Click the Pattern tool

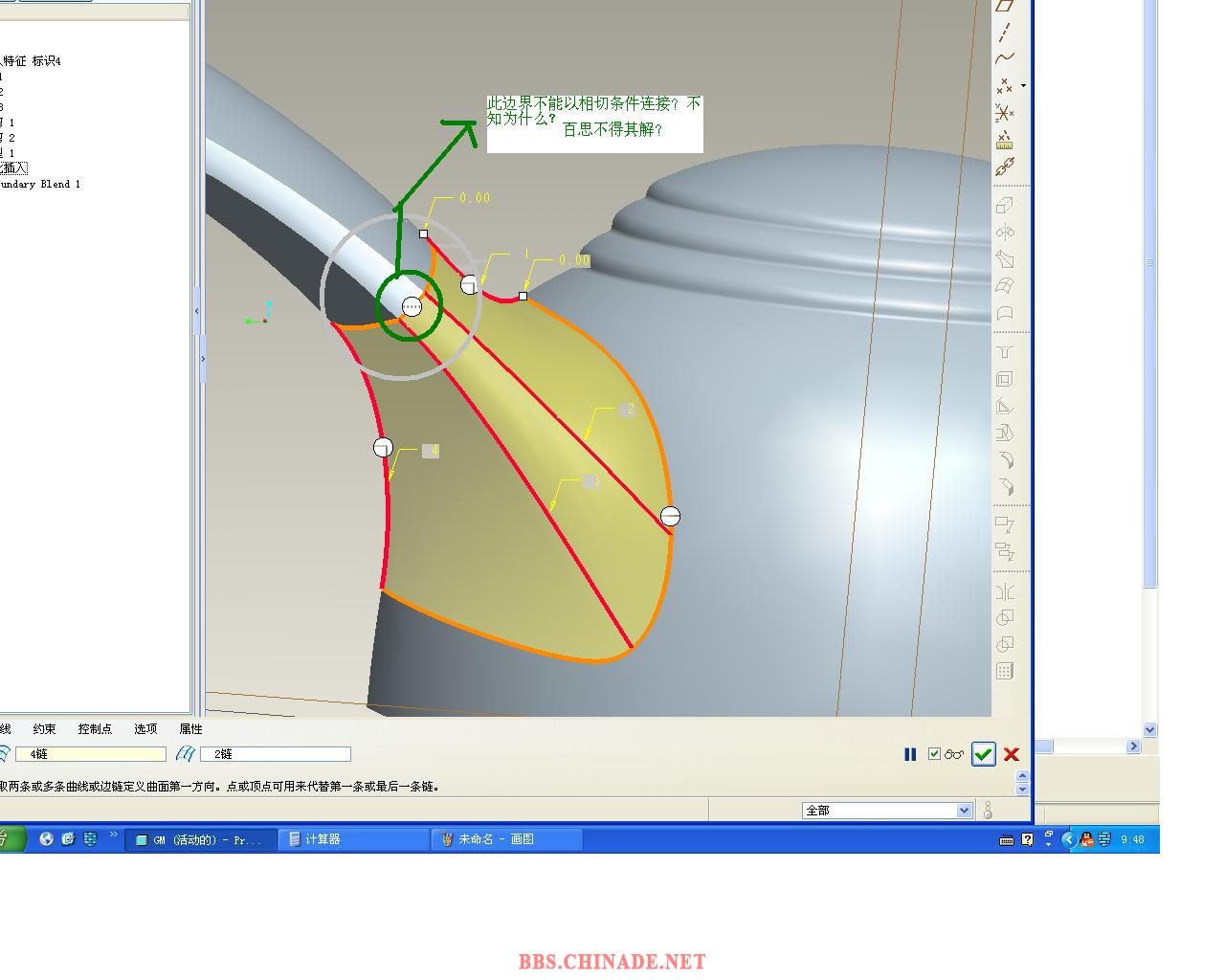[x=1004, y=672]
